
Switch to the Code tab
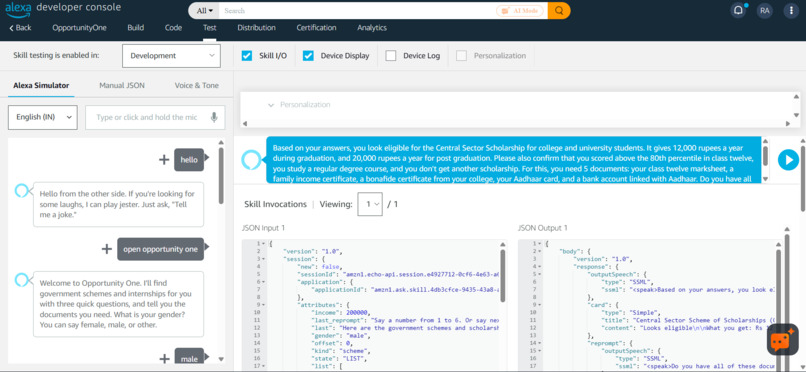pos(173,28)
